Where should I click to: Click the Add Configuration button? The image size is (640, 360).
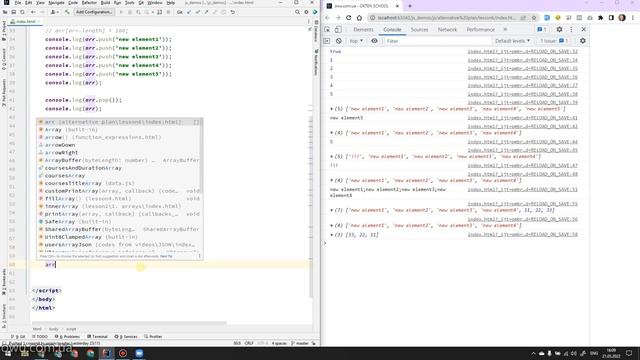pos(94,12)
